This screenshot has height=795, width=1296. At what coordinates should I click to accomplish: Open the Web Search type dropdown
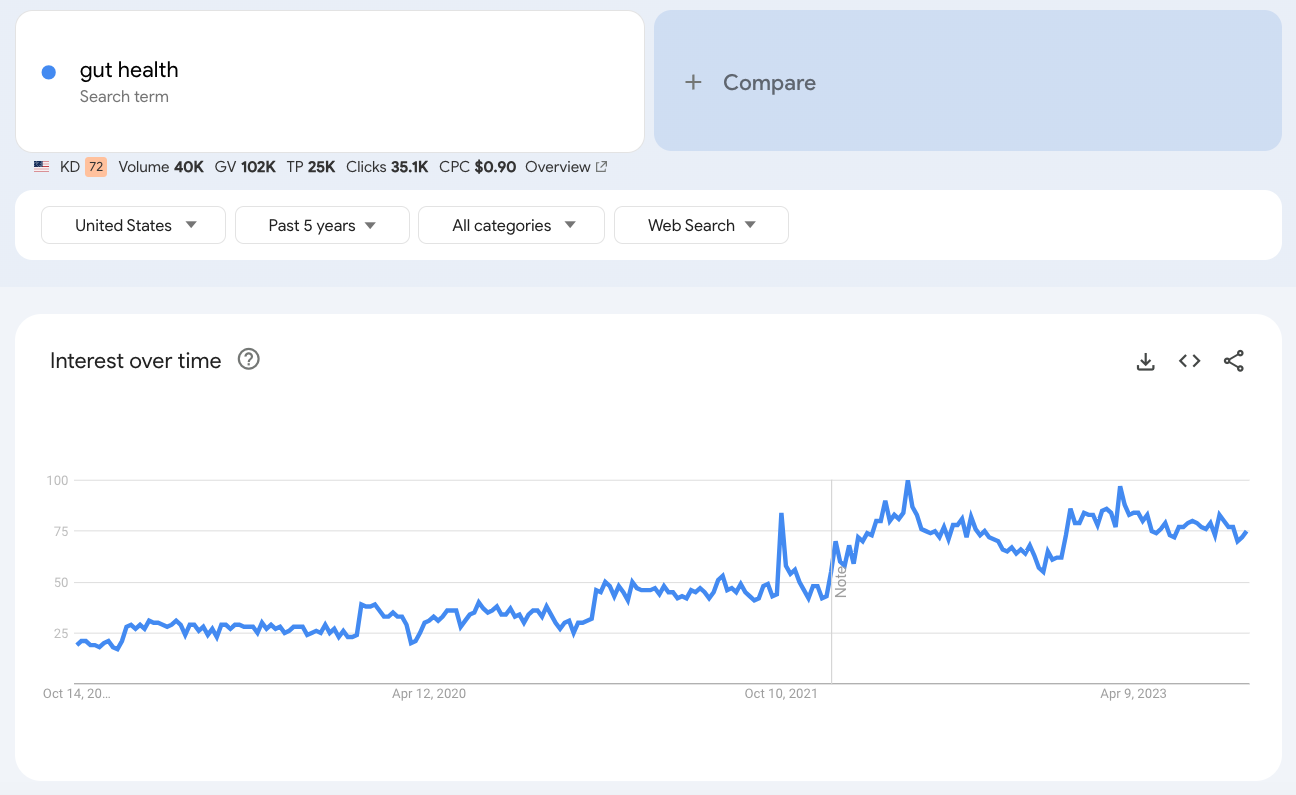(x=701, y=224)
